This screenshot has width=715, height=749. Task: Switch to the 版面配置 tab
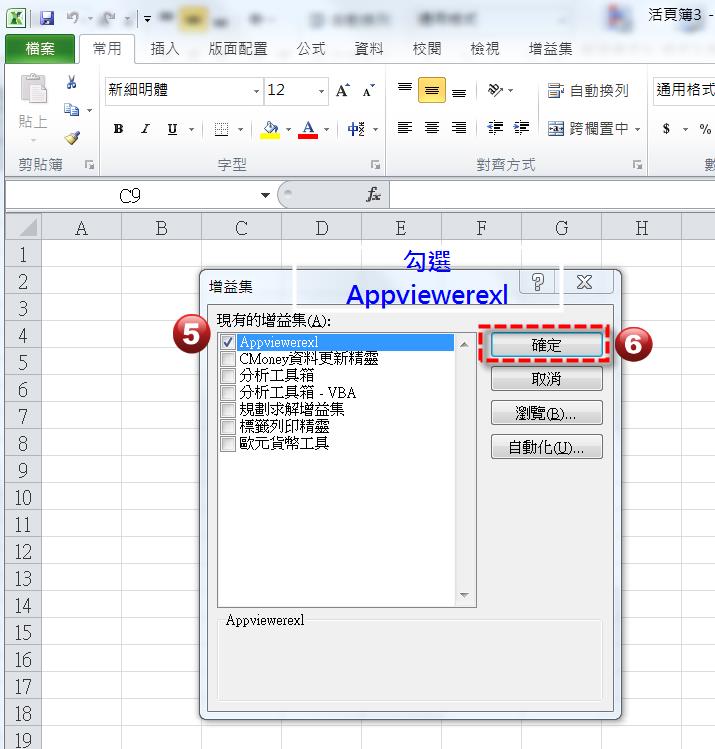(x=238, y=48)
